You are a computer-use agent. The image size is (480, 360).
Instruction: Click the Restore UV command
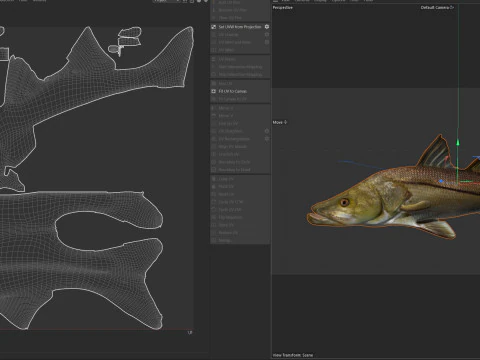tap(225, 232)
